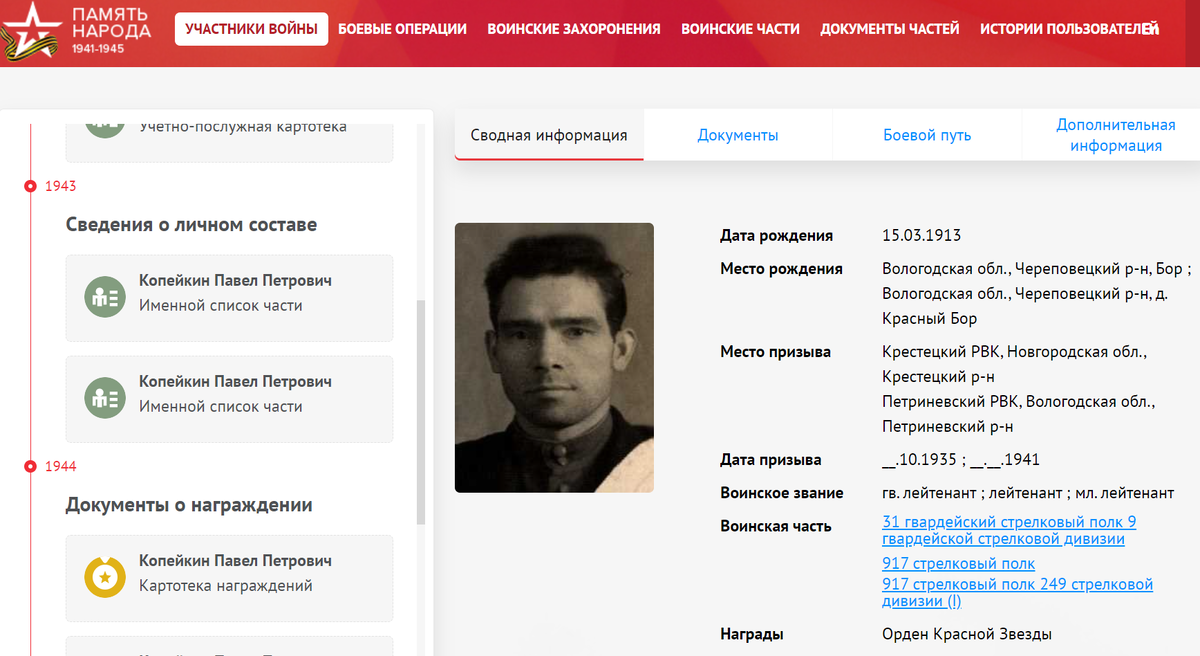The height and width of the screenshot is (656, 1200).
Task: Open the Участники войны menu
Action: click(252, 29)
